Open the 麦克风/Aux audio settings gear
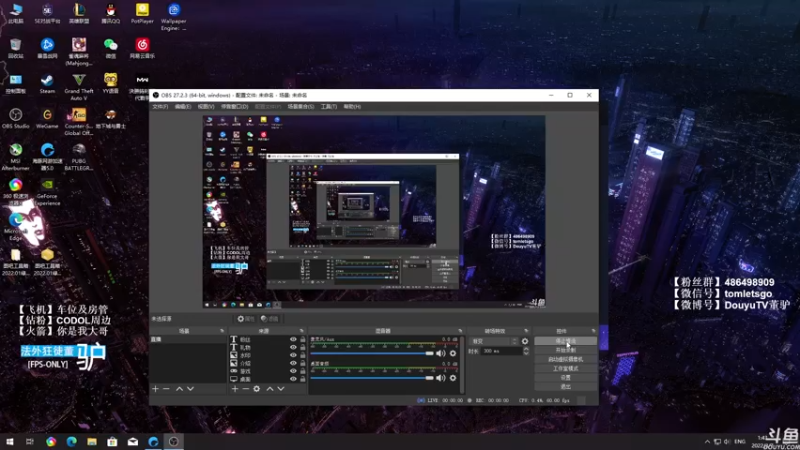800x450 pixels. click(453, 353)
